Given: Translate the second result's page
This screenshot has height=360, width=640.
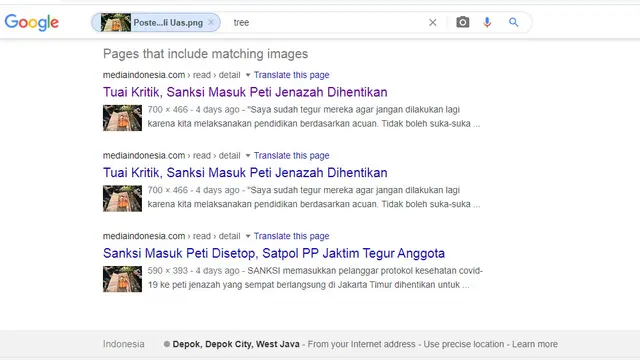Looking at the screenshot, I should (x=291, y=156).
